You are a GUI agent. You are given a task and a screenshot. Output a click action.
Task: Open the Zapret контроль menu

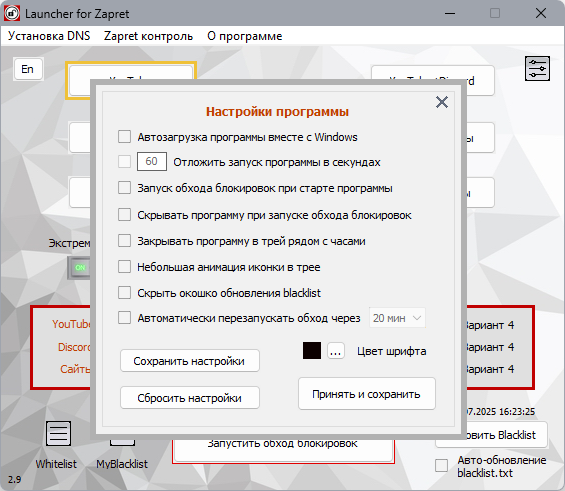[x=148, y=36]
